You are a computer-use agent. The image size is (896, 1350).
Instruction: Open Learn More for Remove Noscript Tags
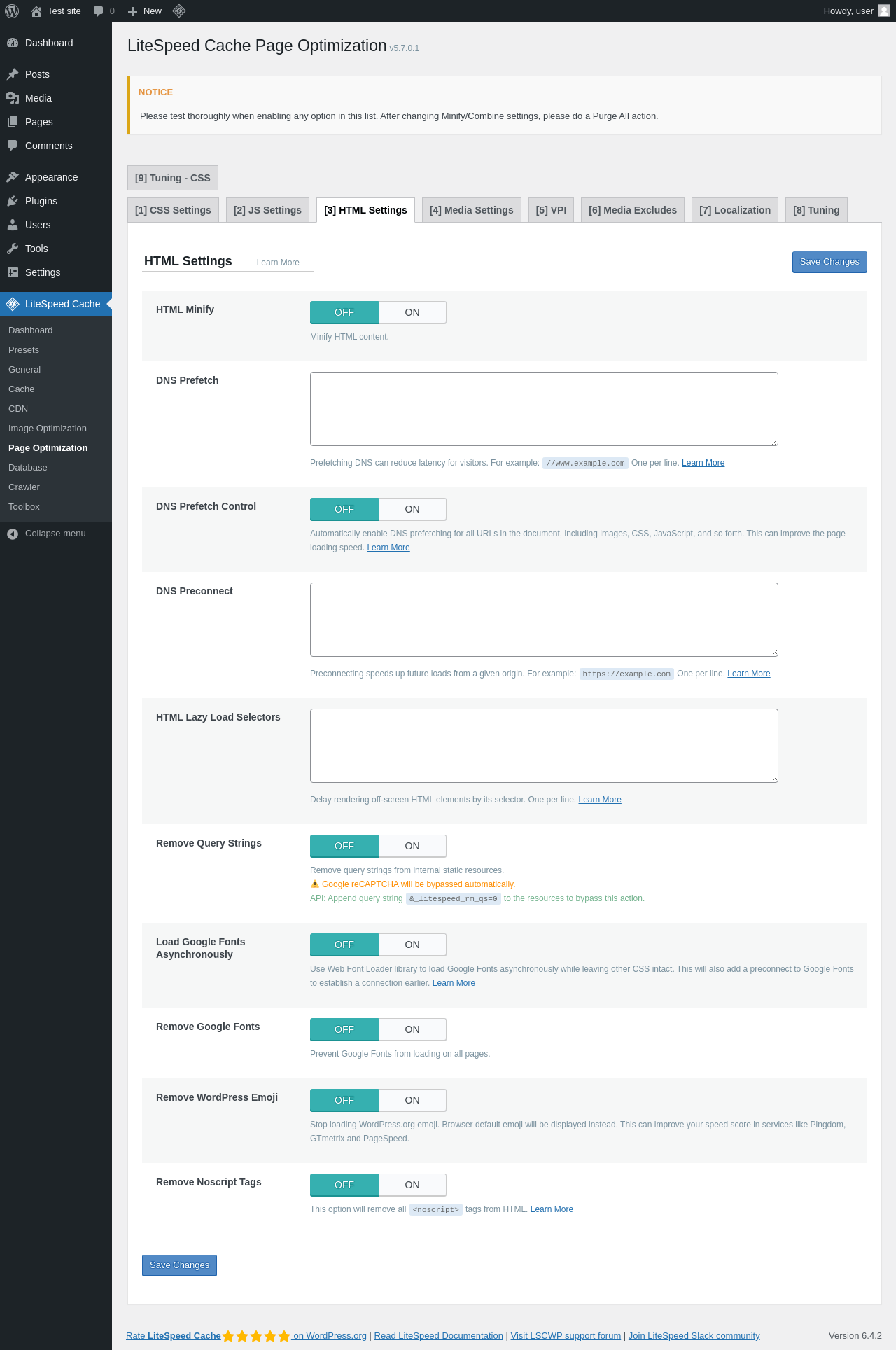coord(552,1209)
